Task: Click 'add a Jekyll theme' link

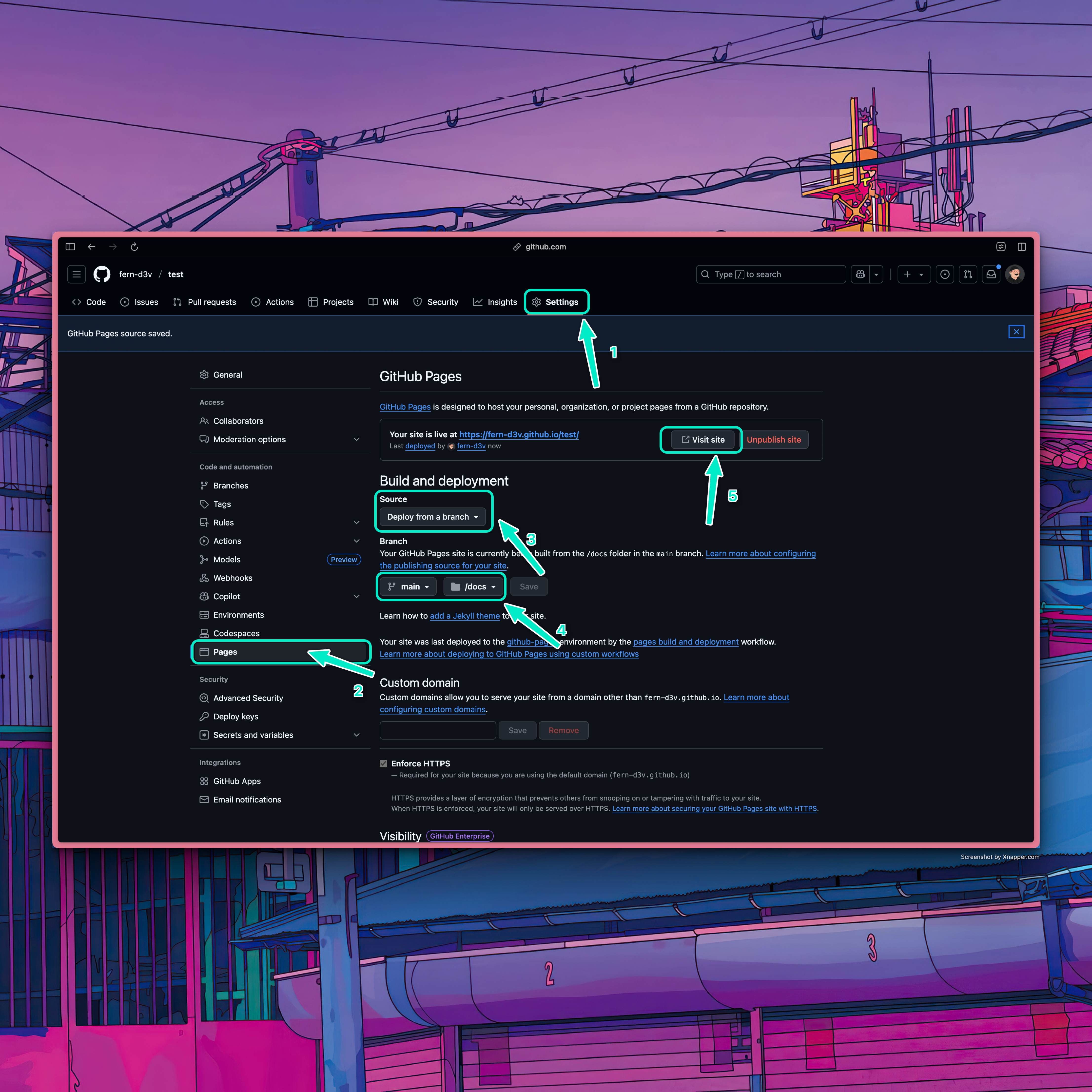Action: click(x=465, y=616)
